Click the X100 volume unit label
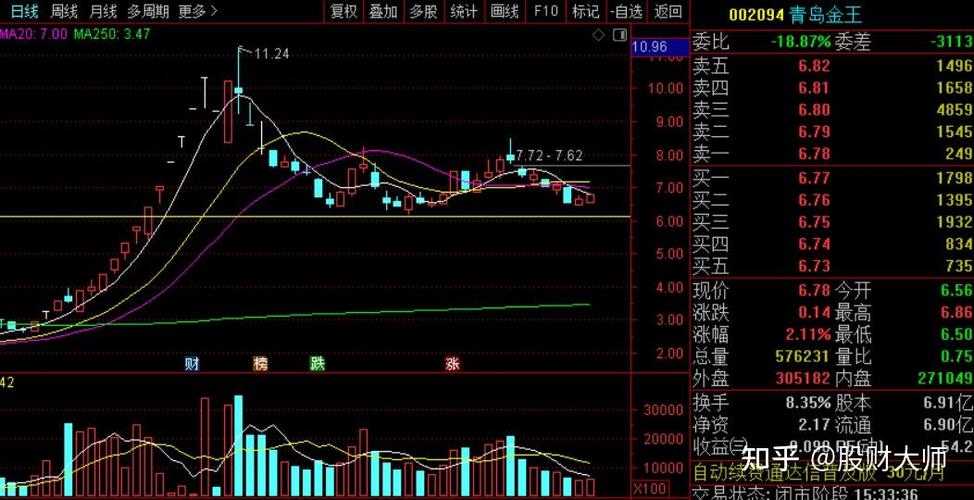This screenshot has height=500, width=974. pyautogui.click(x=651, y=488)
